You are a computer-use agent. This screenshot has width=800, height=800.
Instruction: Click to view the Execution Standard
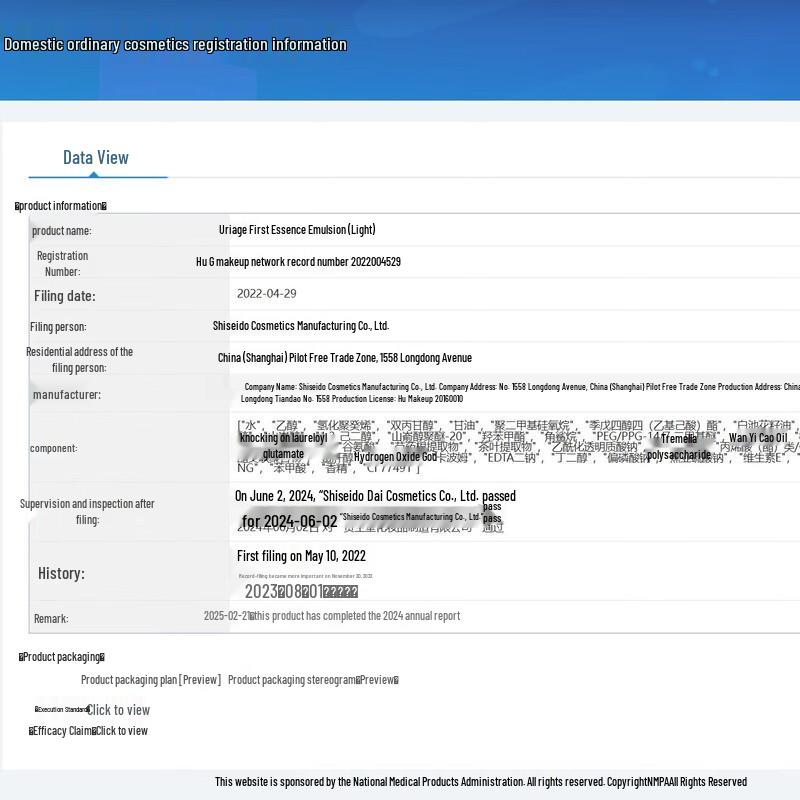(118, 710)
